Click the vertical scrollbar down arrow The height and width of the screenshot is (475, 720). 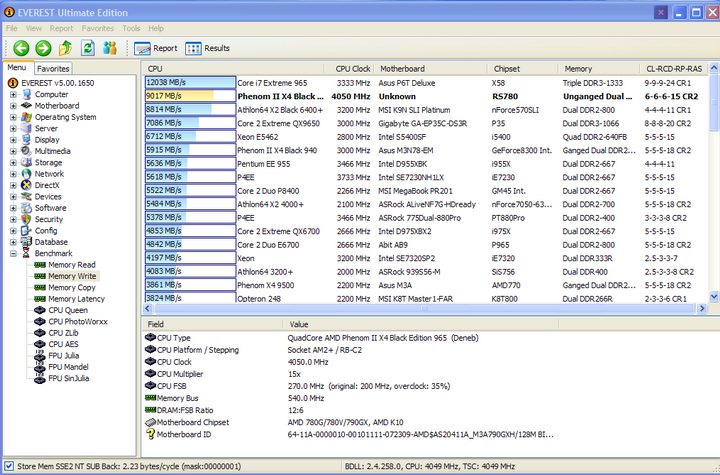click(714, 297)
